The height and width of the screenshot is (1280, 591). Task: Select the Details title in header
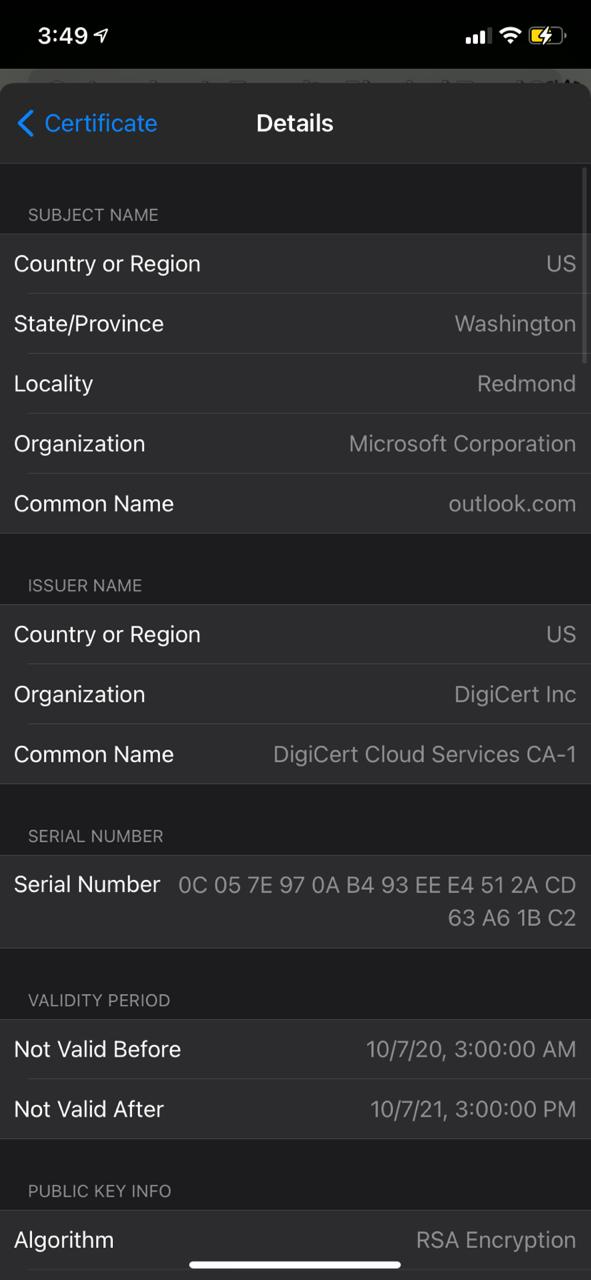[295, 123]
